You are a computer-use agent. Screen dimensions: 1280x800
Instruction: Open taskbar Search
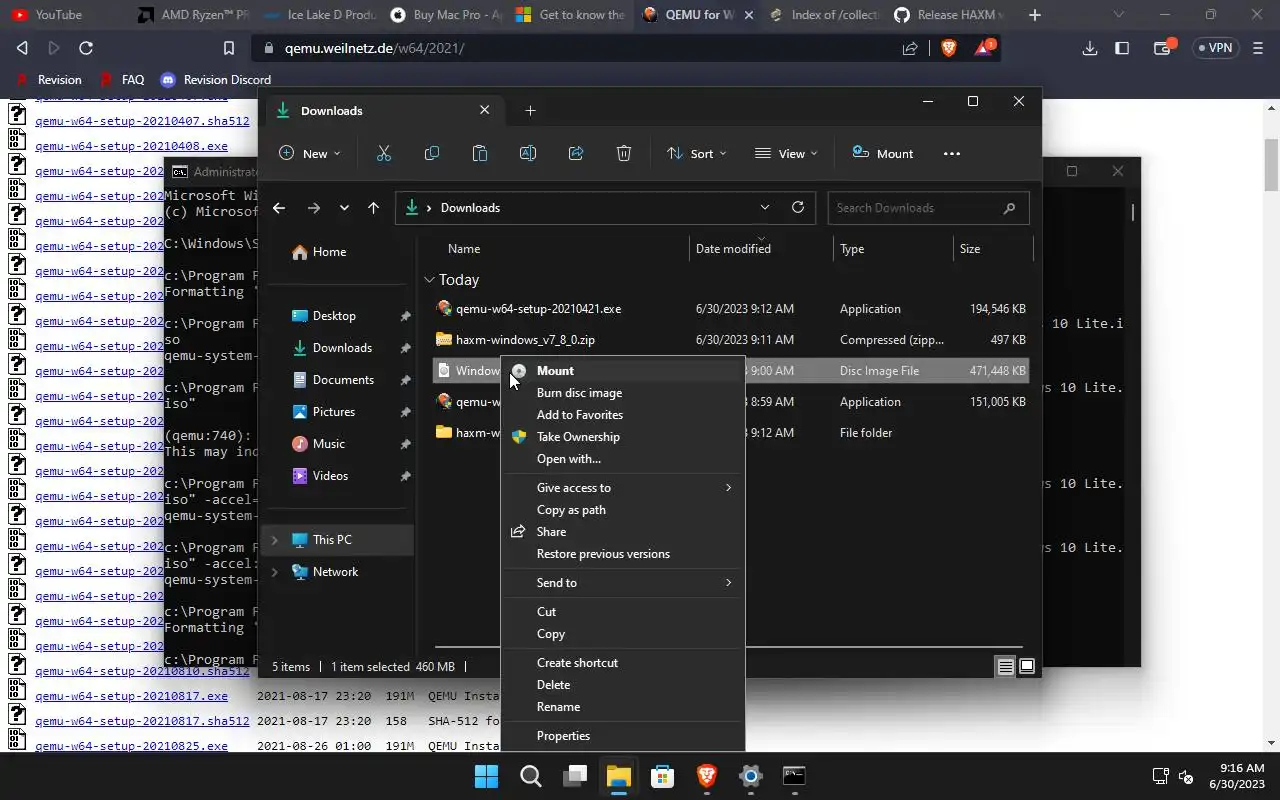coord(531,776)
